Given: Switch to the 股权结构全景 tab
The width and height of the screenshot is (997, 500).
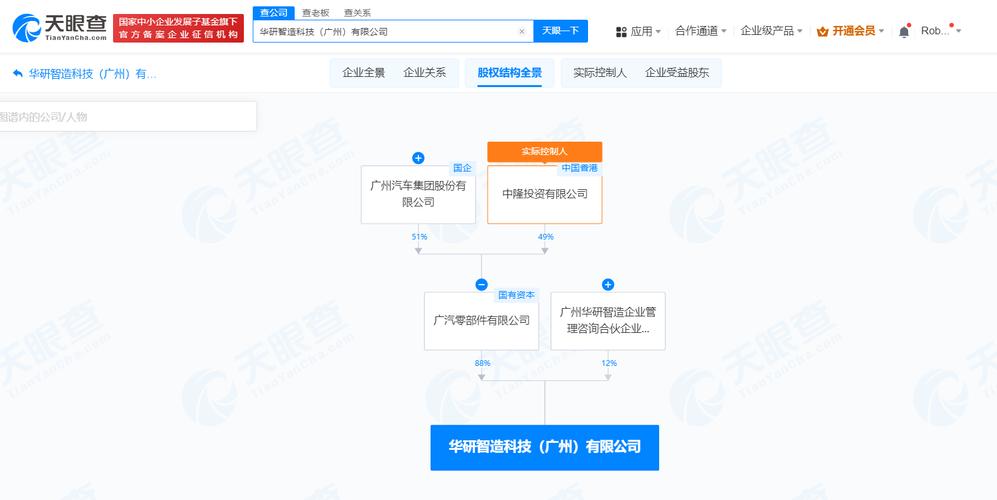Looking at the screenshot, I should [x=509, y=73].
